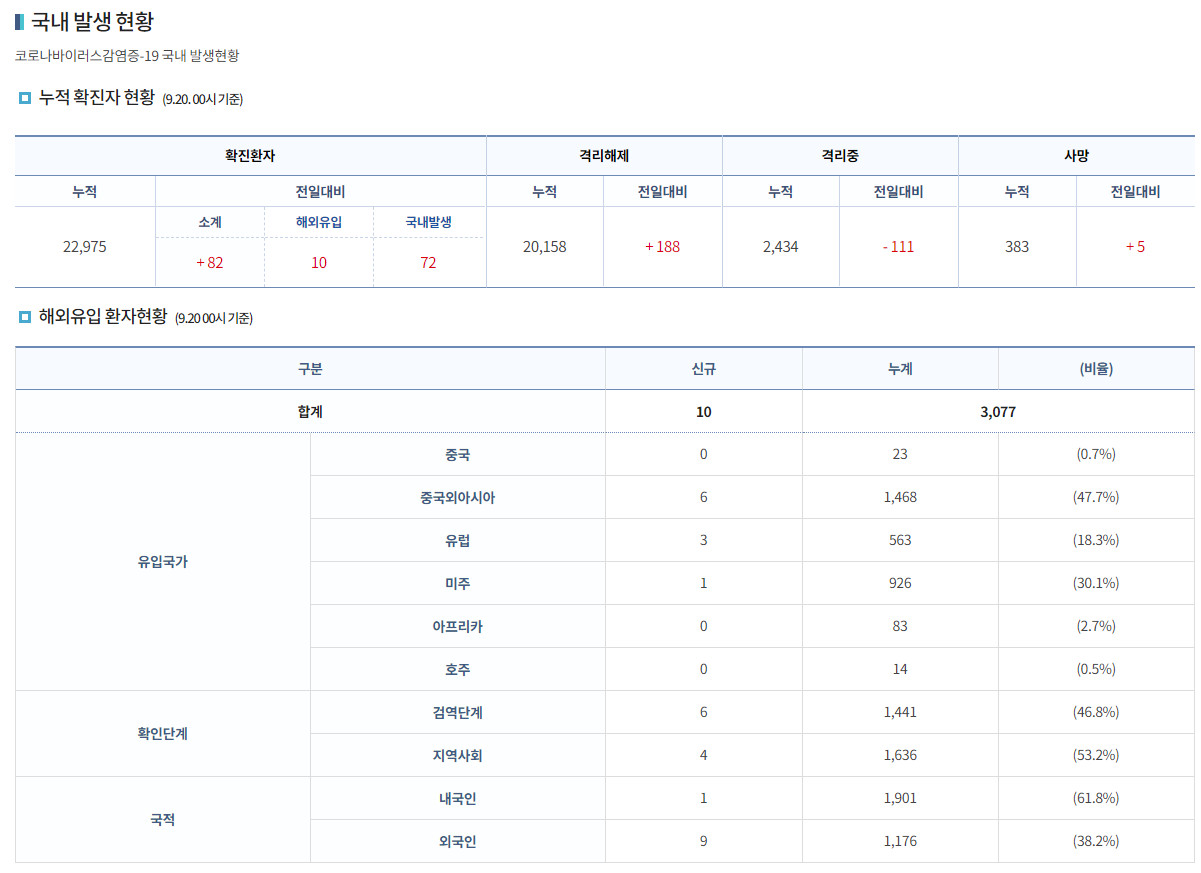The width and height of the screenshot is (1201, 873).
Task: Click the 미주 row label
Action: (458, 583)
